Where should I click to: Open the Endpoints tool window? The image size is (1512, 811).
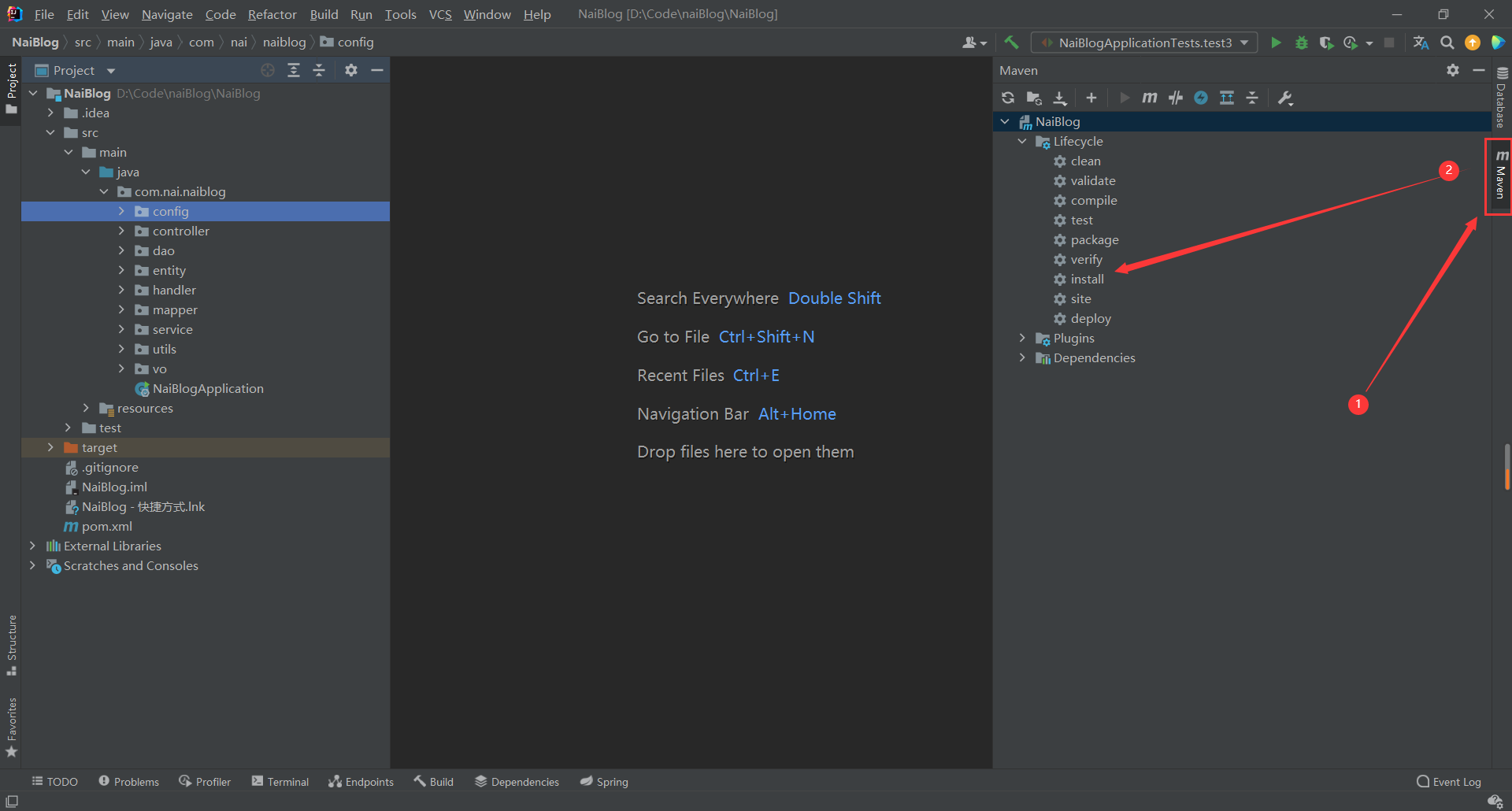coord(361,781)
